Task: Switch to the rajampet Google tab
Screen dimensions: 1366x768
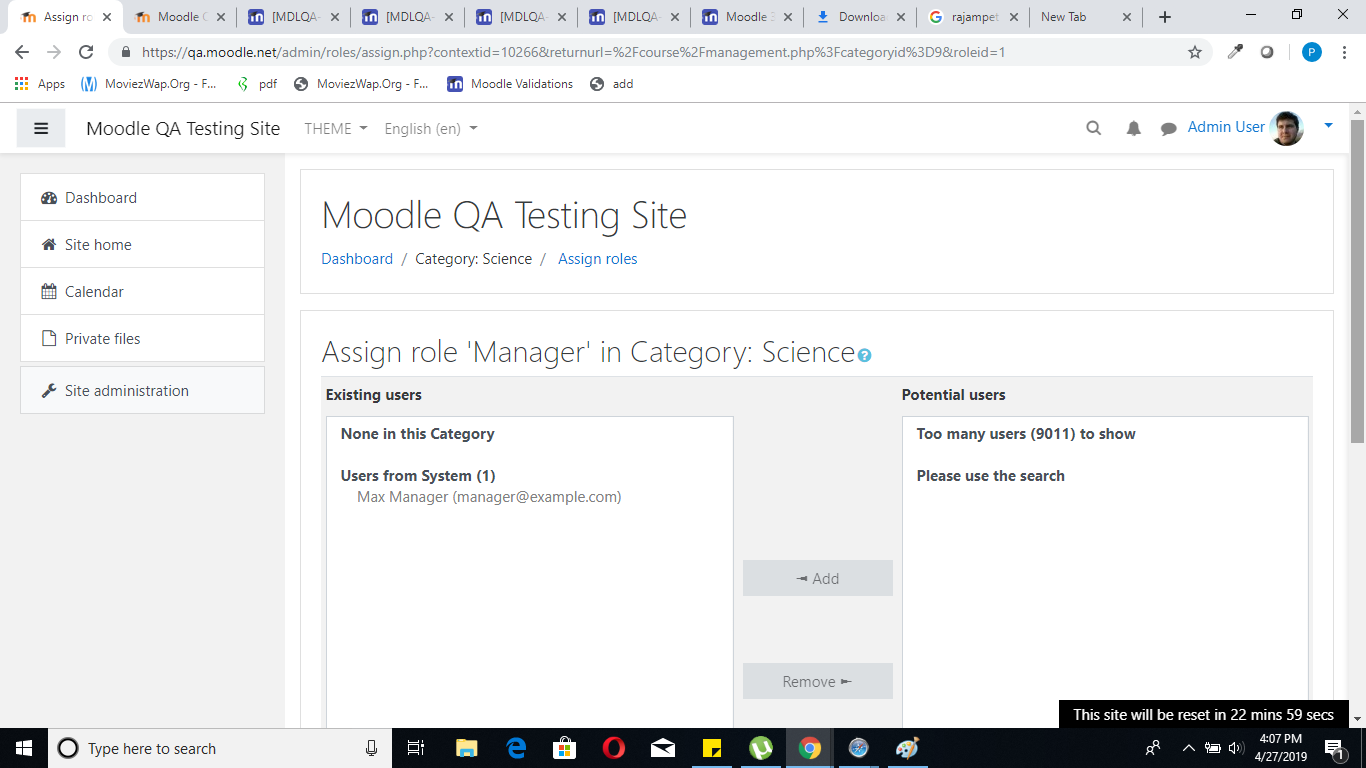Action: click(x=974, y=17)
